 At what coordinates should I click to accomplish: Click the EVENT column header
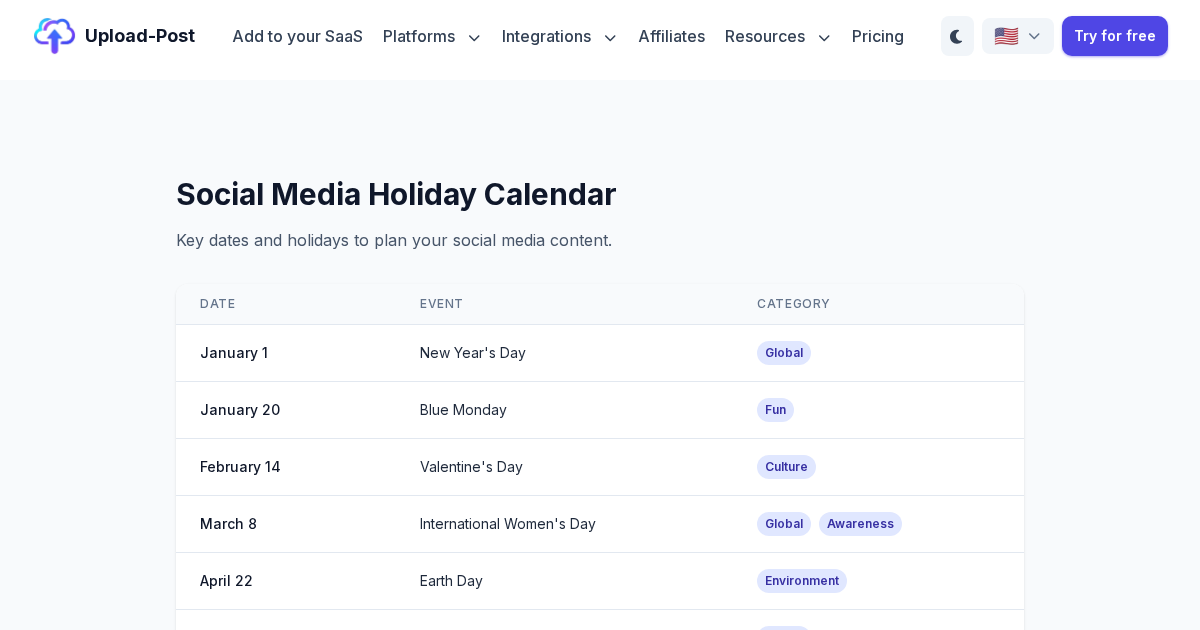pyautogui.click(x=441, y=304)
